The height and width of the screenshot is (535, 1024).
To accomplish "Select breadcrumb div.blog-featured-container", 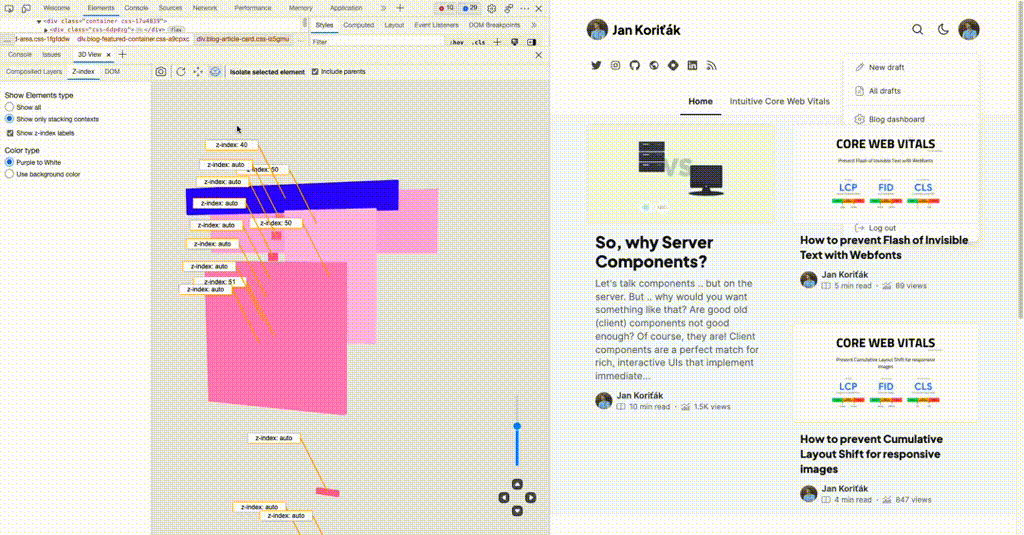I will pyautogui.click(x=133, y=39).
